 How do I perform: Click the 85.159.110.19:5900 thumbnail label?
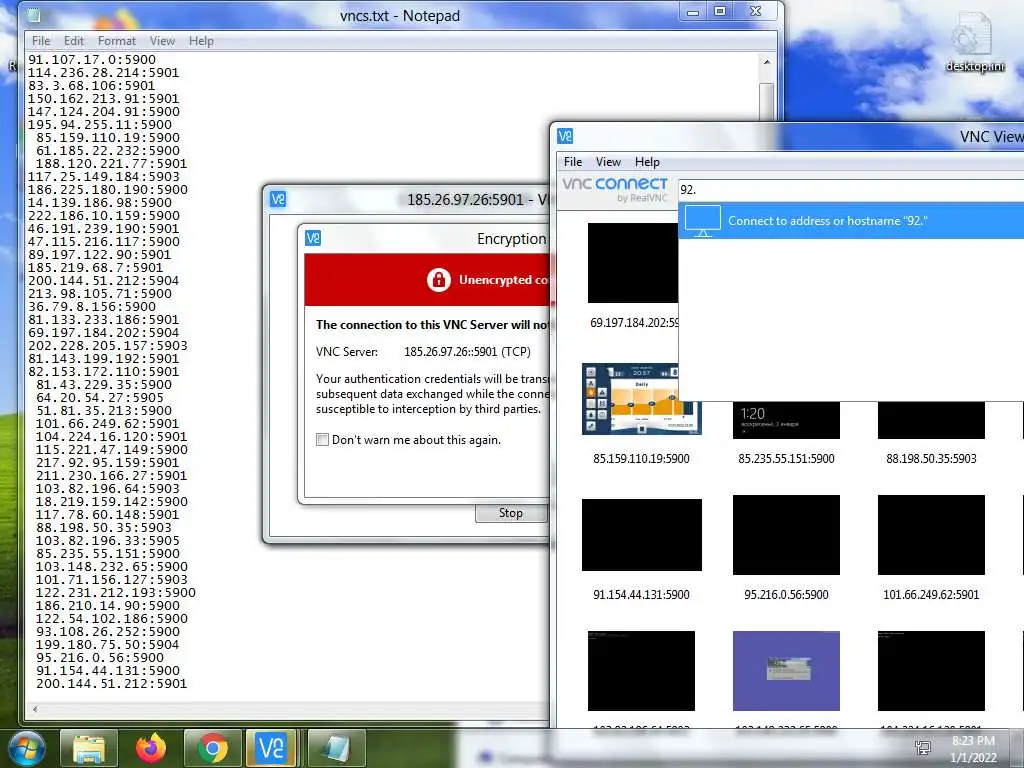pyautogui.click(x=641, y=458)
